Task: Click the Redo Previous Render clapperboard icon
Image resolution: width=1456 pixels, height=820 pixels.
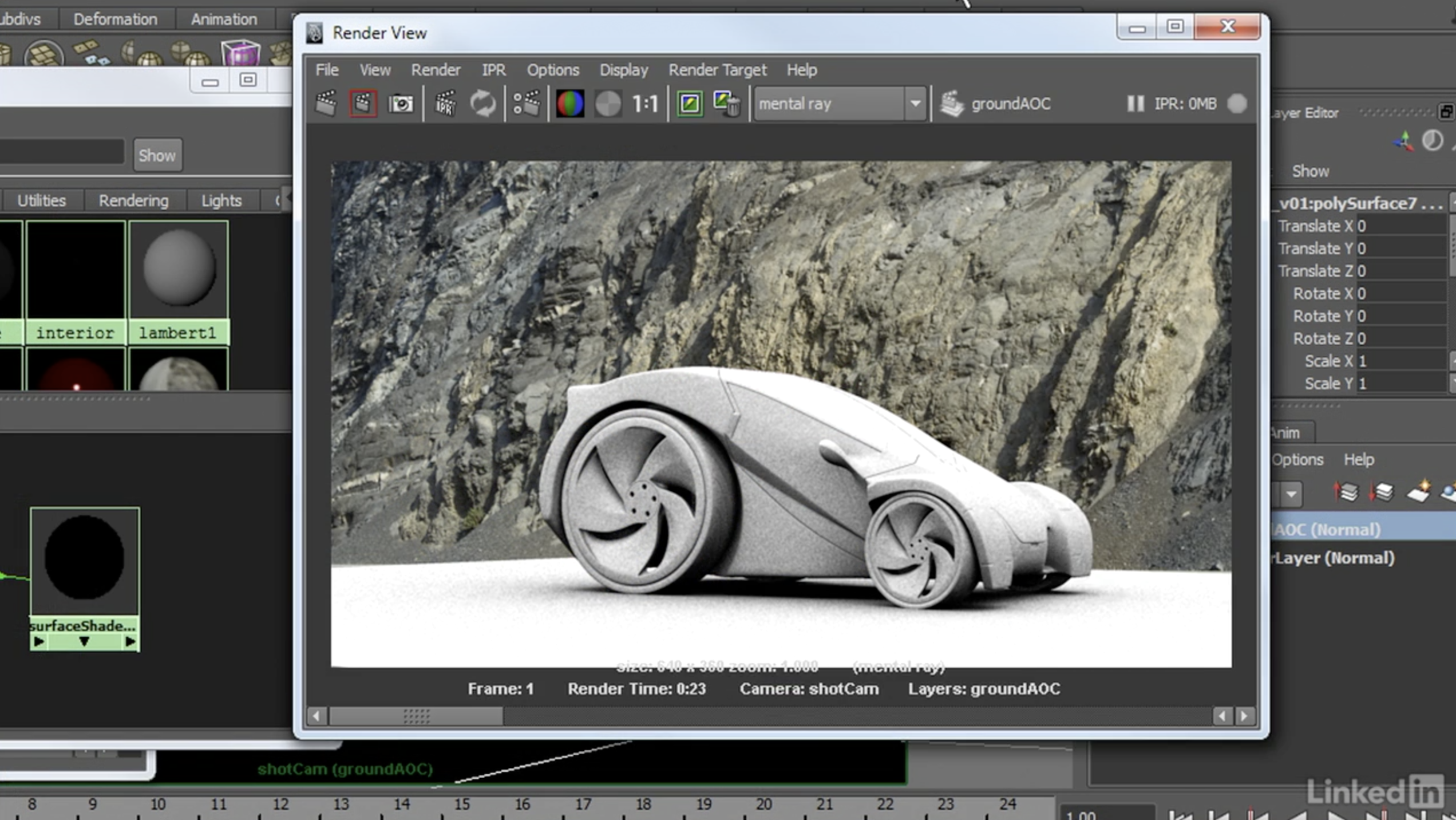Action: coord(326,104)
